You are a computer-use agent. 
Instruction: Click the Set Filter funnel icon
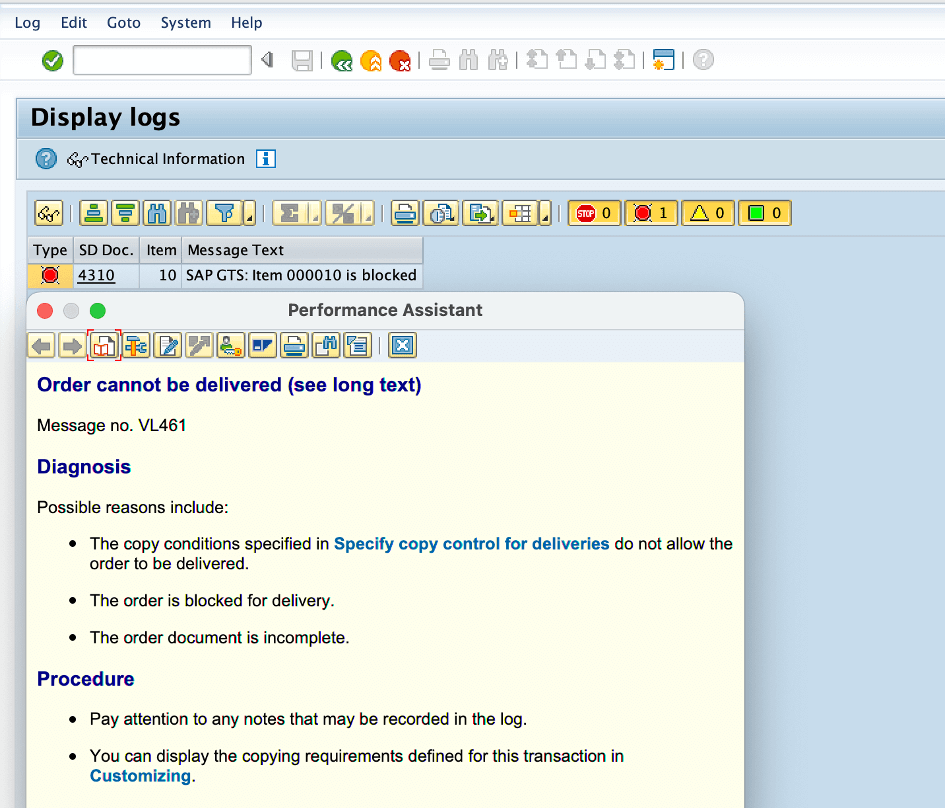pos(224,213)
